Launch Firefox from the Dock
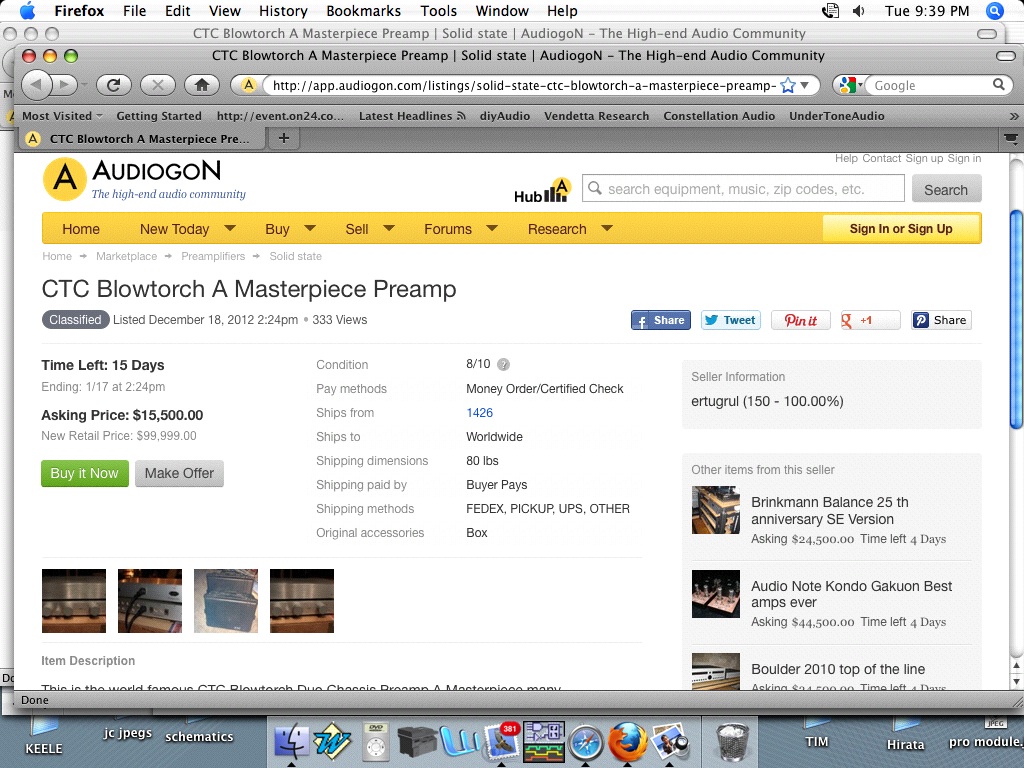This screenshot has width=1024, height=768. tap(627, 741)
